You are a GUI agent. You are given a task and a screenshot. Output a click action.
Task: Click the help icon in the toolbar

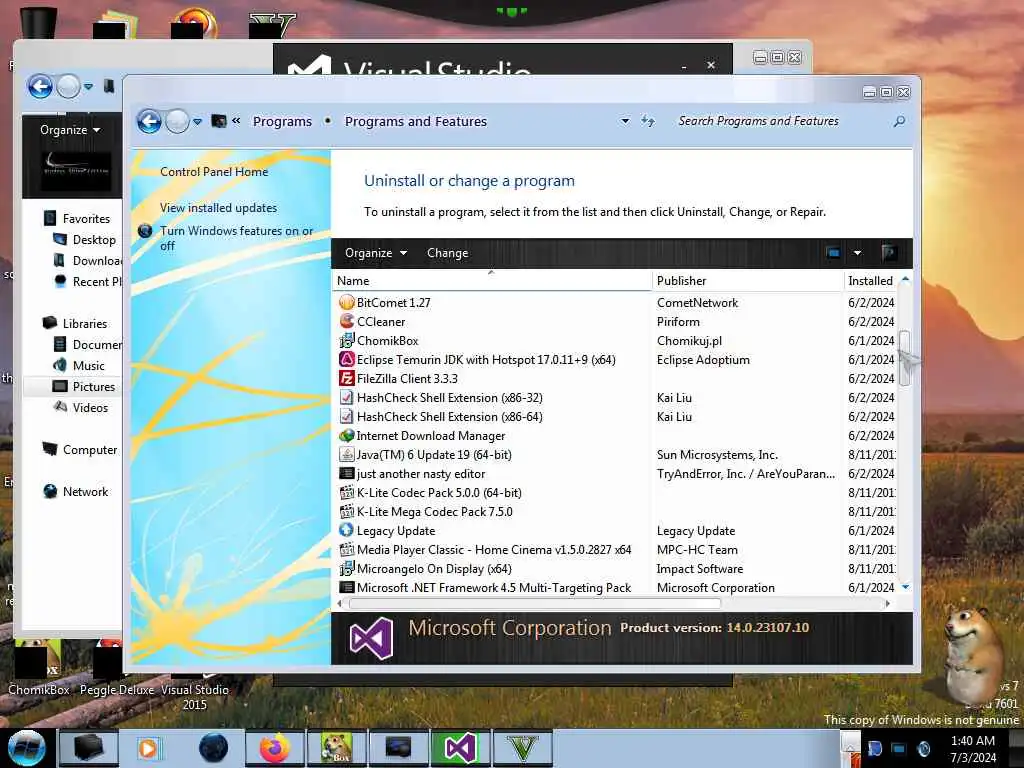coord(888,253)
